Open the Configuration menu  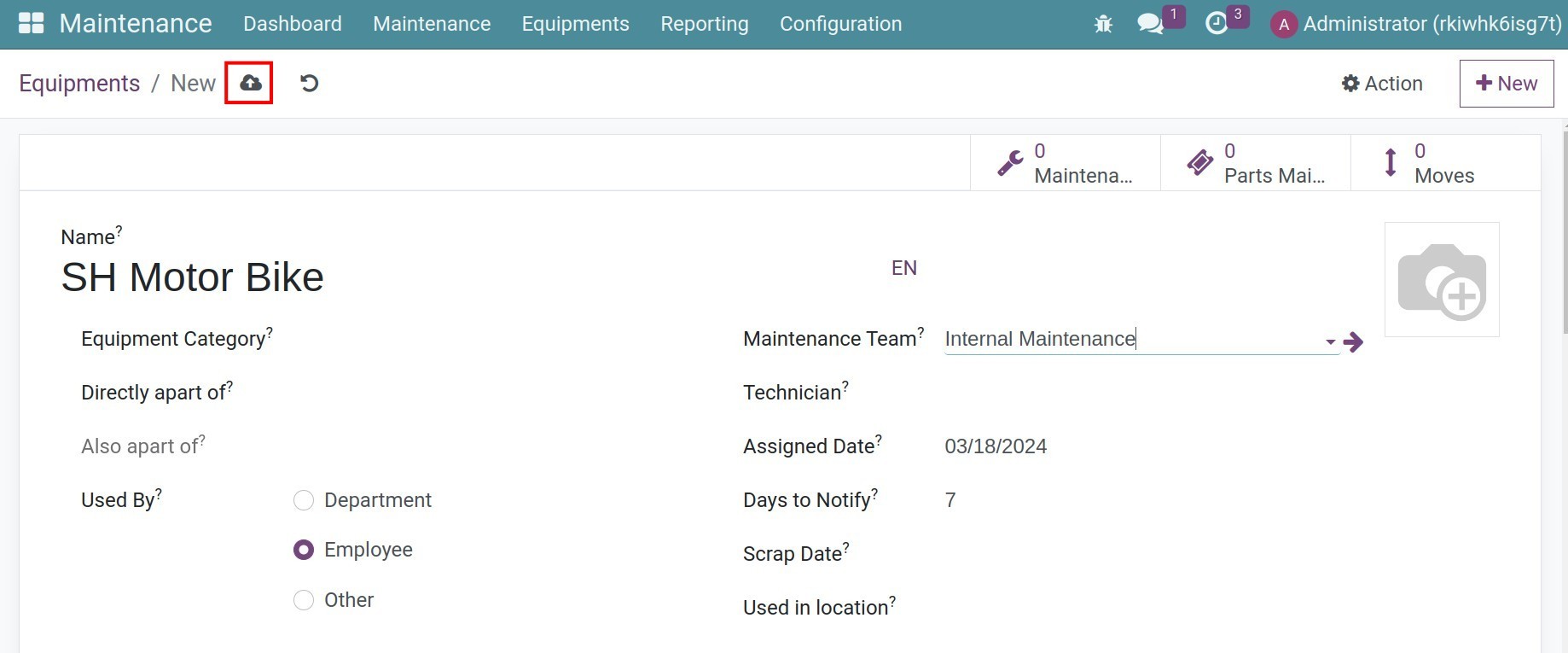(x=840, y=24)
